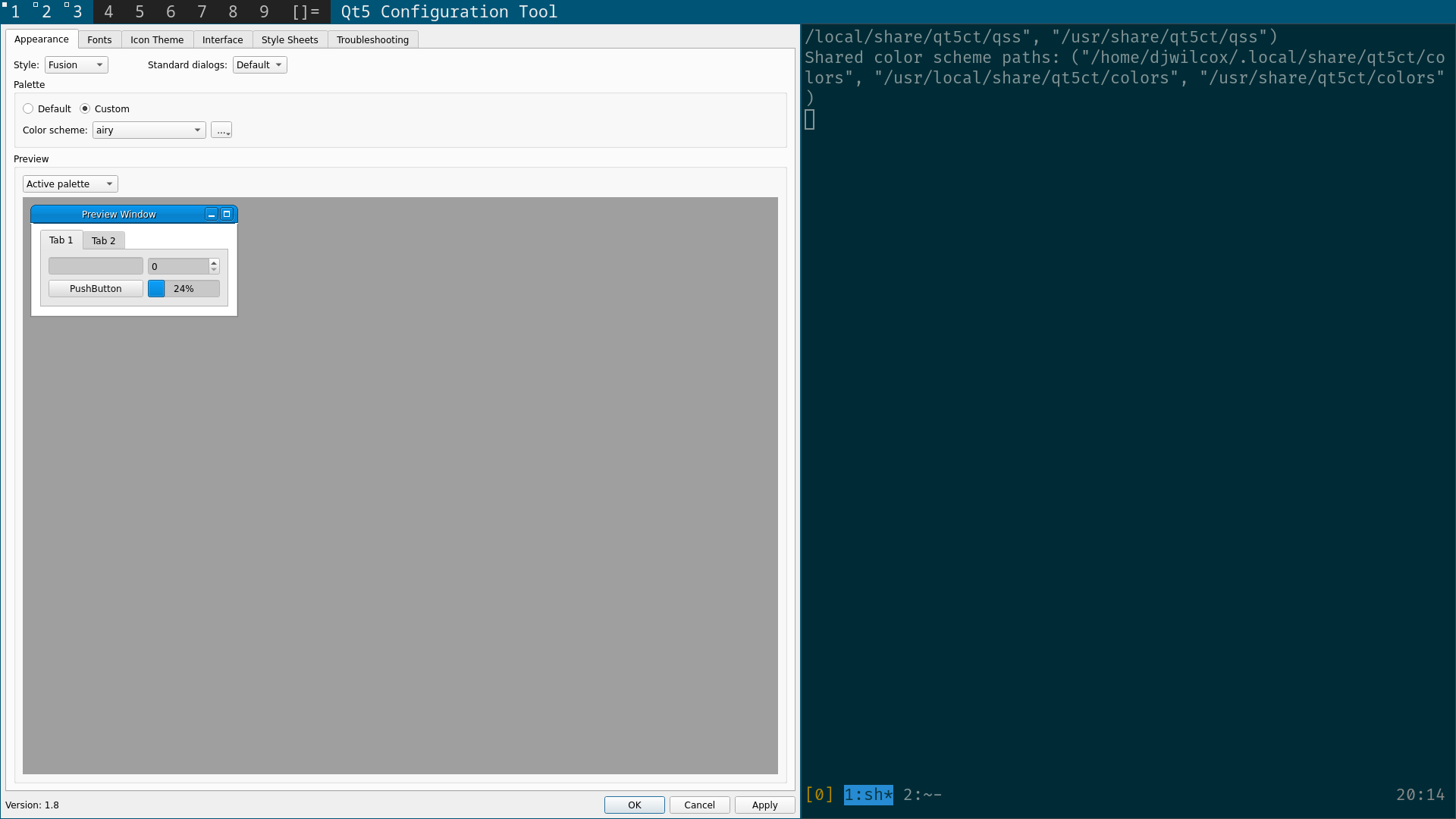Image resolution: width=1456 pixels, height=819 pixels.
Task: Click the Icon Theme tab
Action: 157,39
